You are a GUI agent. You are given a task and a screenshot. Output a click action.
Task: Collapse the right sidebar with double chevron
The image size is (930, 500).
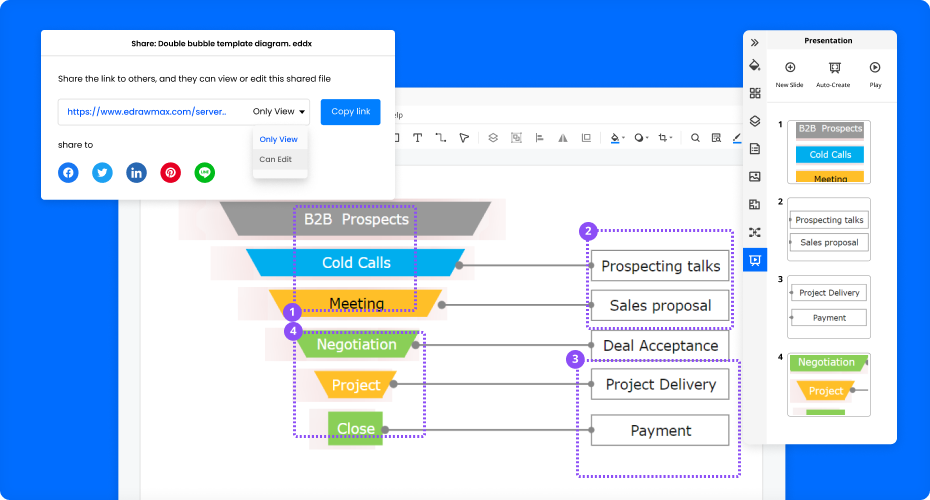(x=755, y=42)
